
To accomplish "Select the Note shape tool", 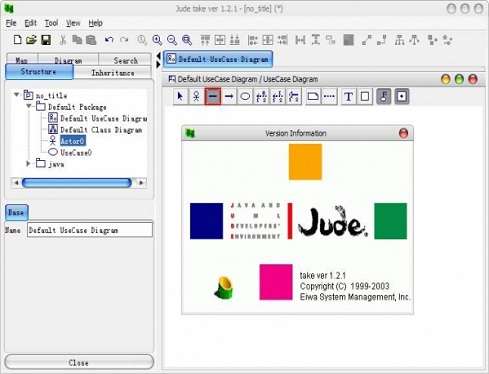I will pos(313,97).
